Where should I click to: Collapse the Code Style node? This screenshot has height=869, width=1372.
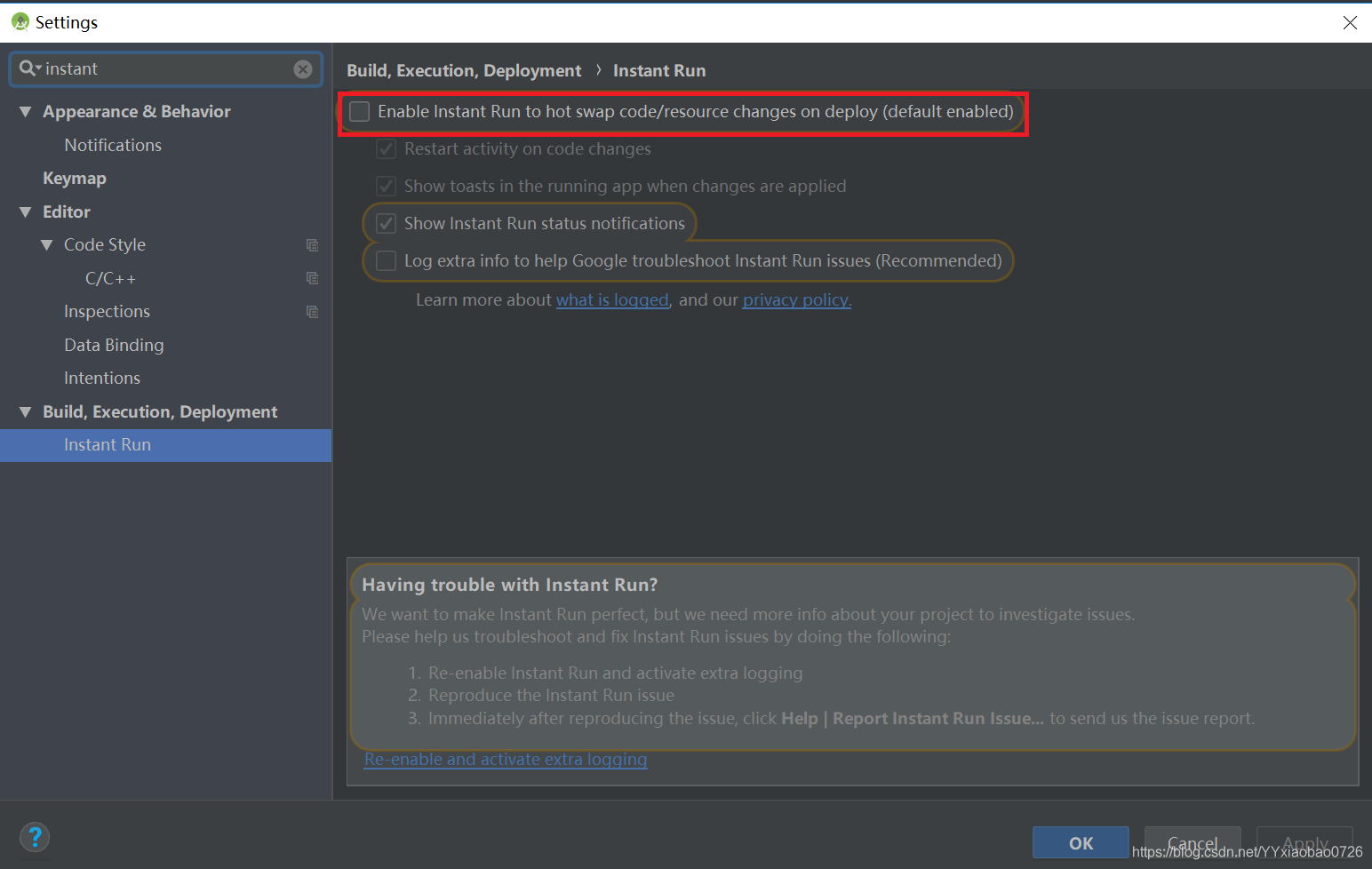(46, 245)
